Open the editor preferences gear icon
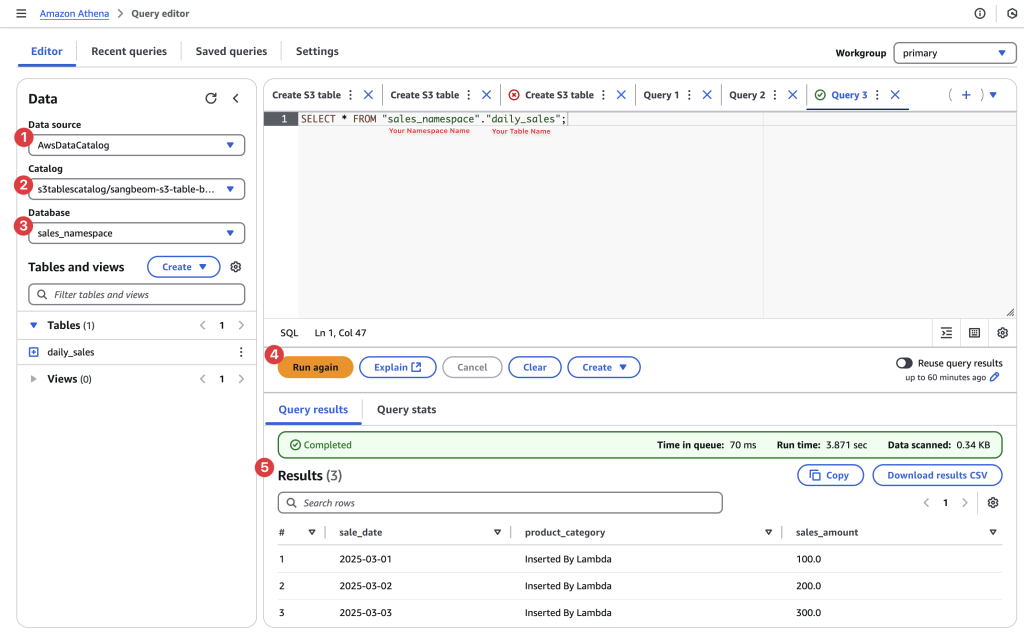This screenshot has width=1024, height=636. click(x=1002, y=333)
